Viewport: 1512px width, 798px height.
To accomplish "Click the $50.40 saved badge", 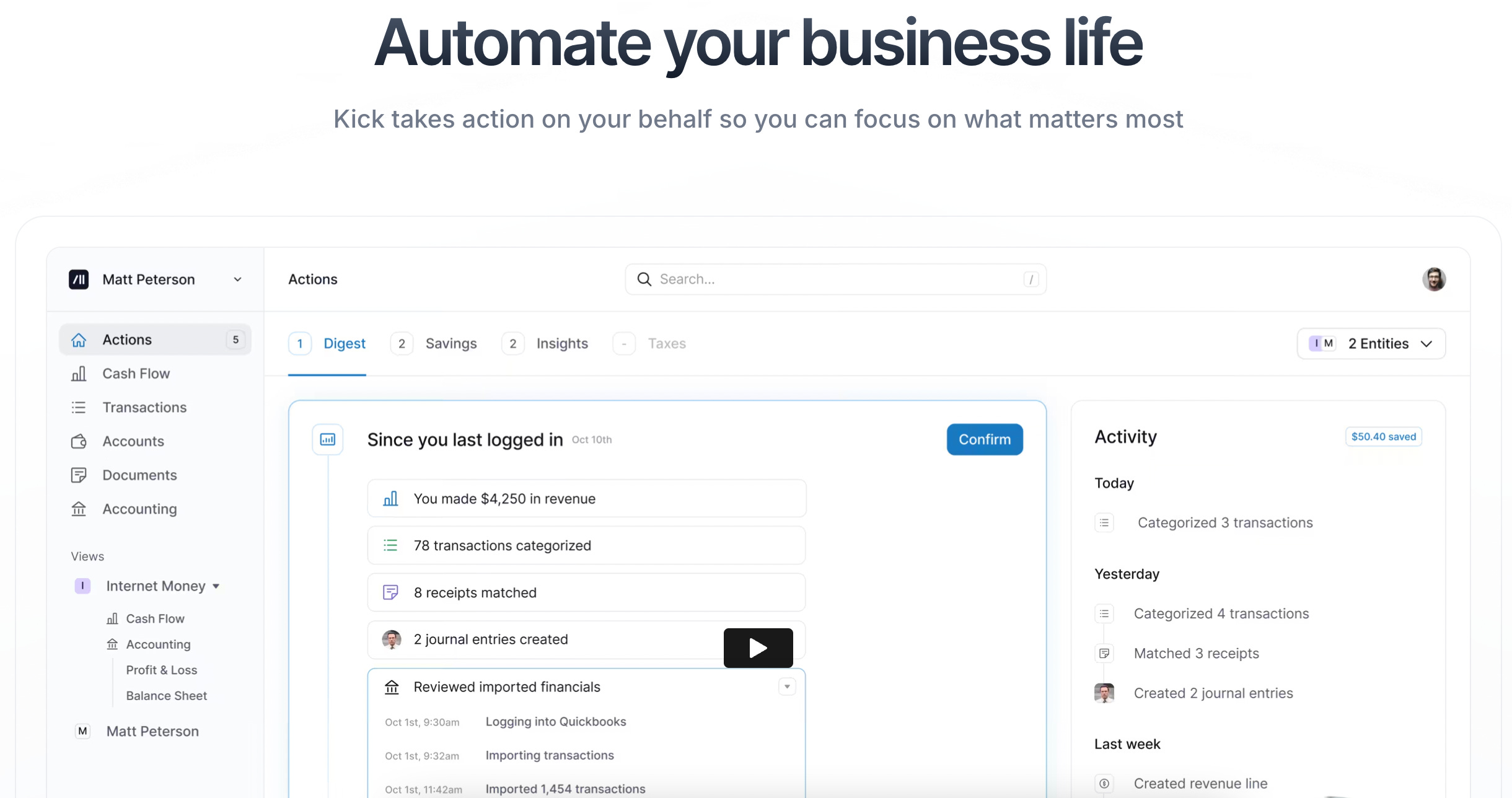I will coord(1383,437).
